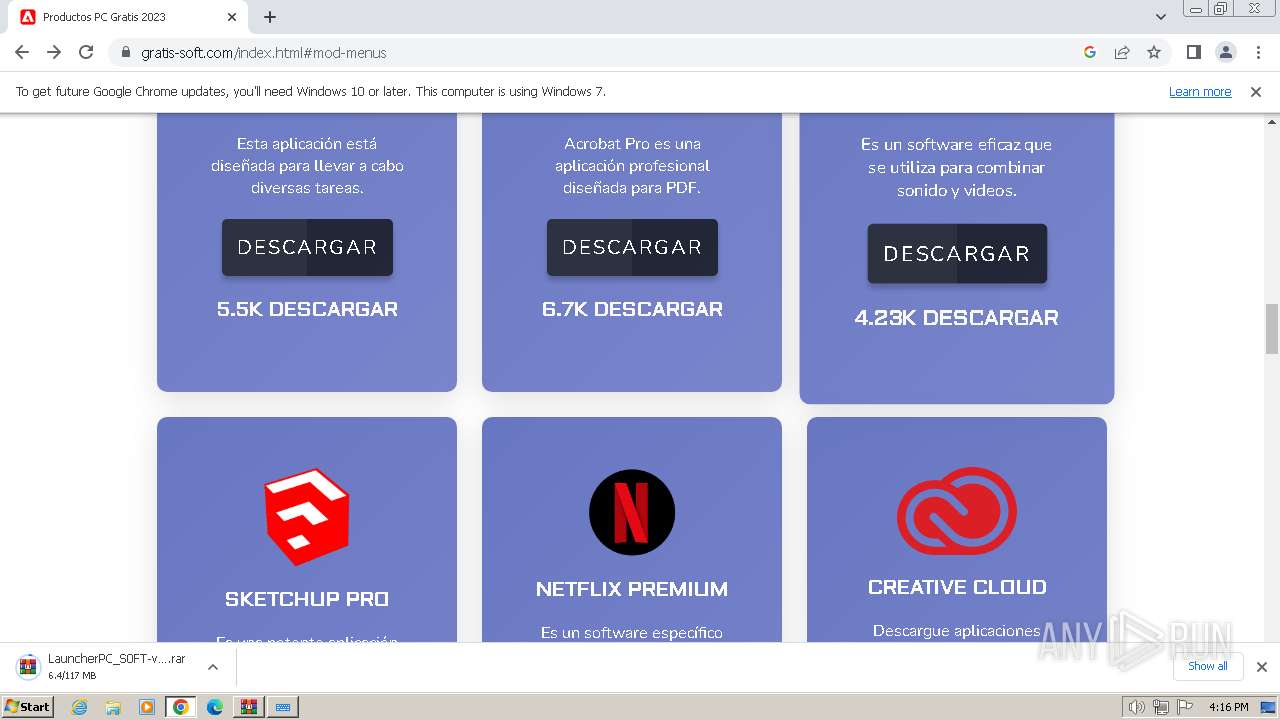The width and height of the screenshot is (1280, 720).
Task: Reload the page with the refresh icon
Action: (86, 52)
